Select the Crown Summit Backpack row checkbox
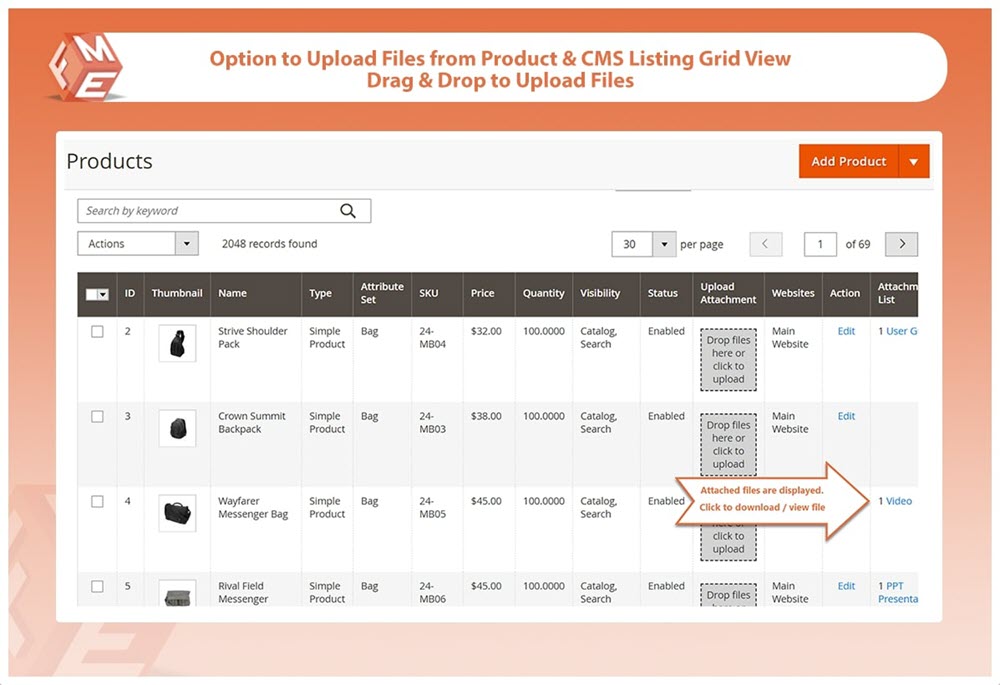 97,417
